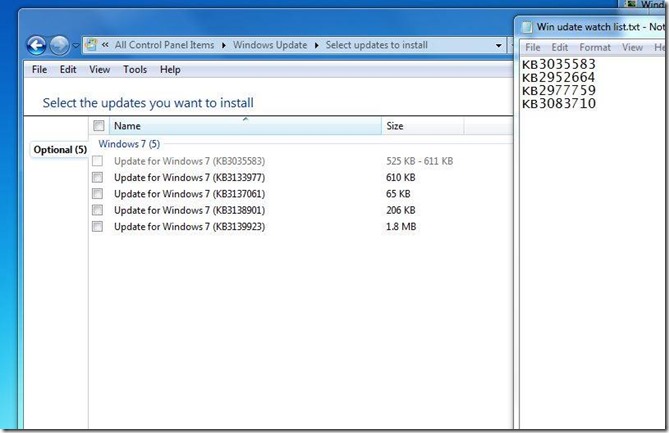669x433 pixels.
Task: Click the Forward navigation arrow button
Action: click(60, 45)
